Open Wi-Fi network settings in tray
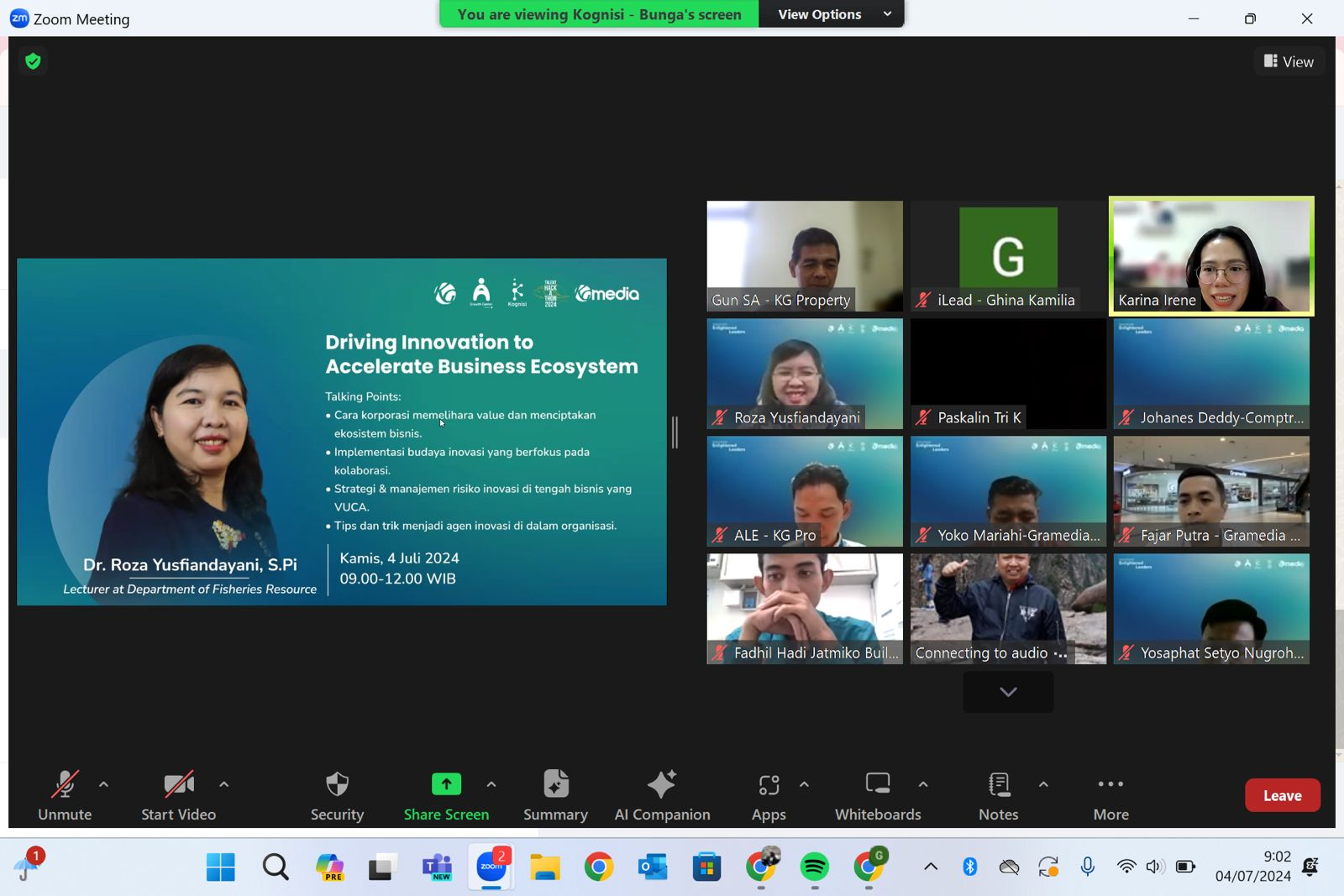The height and width of the screenshot is (896, 1344). (x=1126, y=867)
